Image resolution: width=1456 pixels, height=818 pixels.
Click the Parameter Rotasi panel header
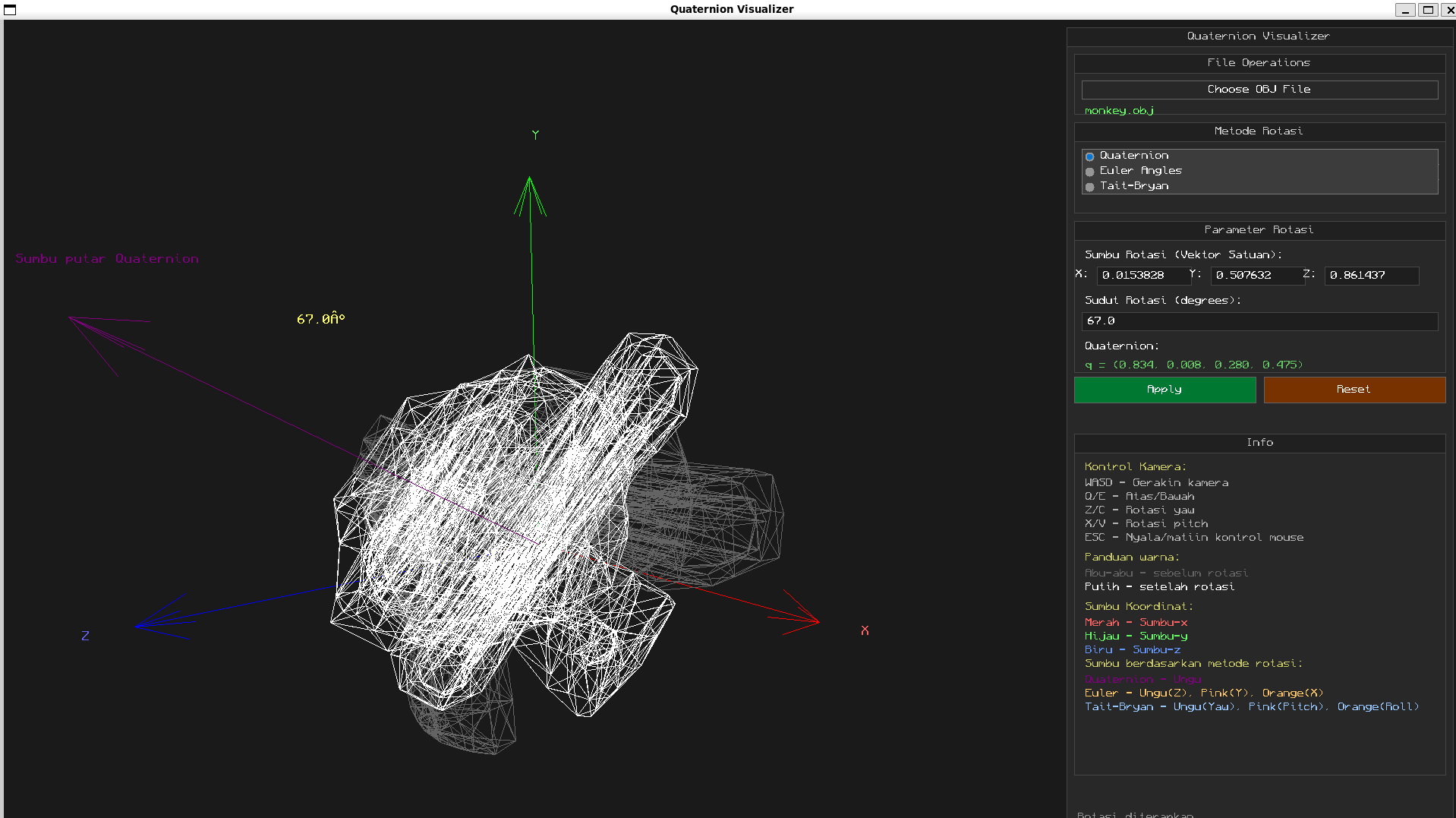1259,229
